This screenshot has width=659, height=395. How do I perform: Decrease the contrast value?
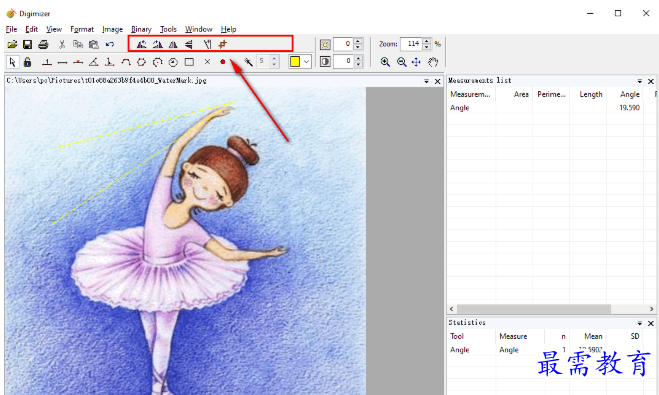click(x=358, y=65)
